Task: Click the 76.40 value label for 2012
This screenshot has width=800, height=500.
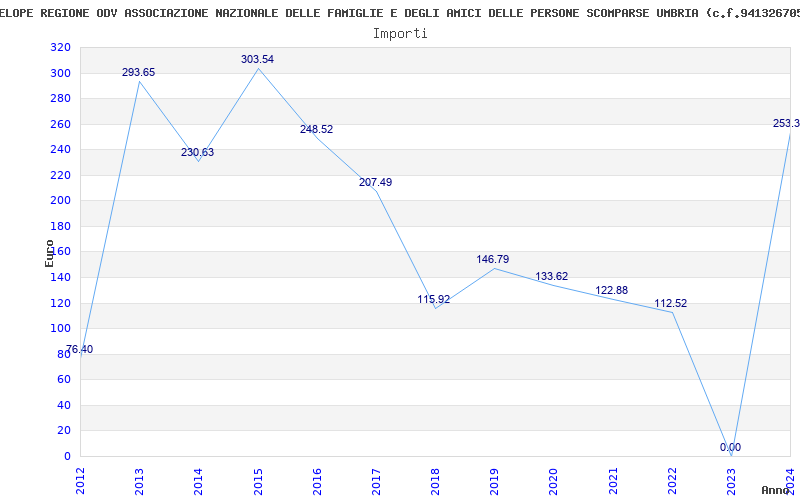Action: coord(80,349)
